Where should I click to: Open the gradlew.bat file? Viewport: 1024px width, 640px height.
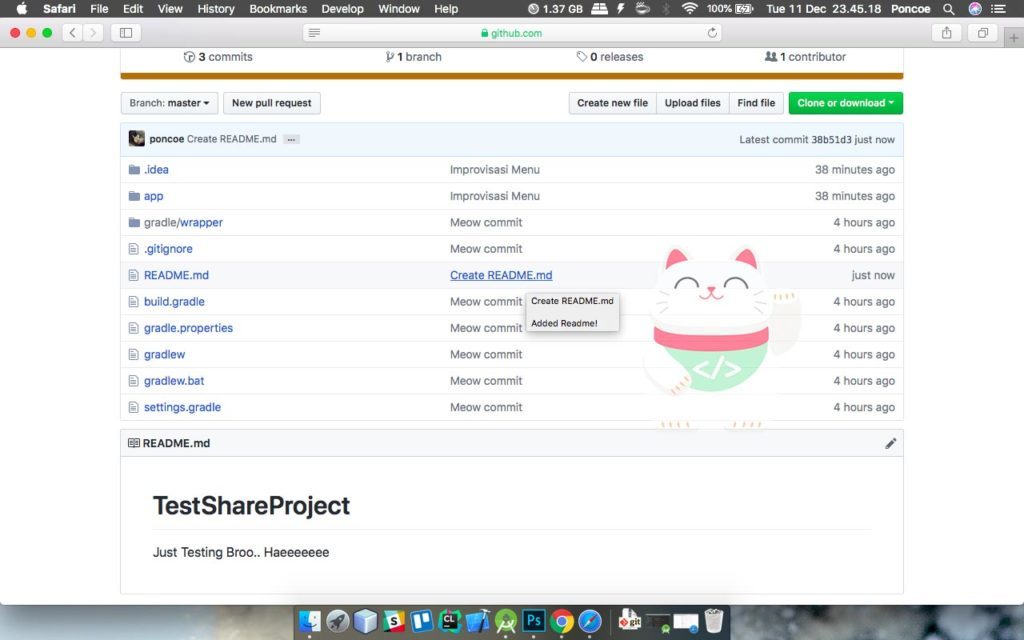[x=174, y=381]
